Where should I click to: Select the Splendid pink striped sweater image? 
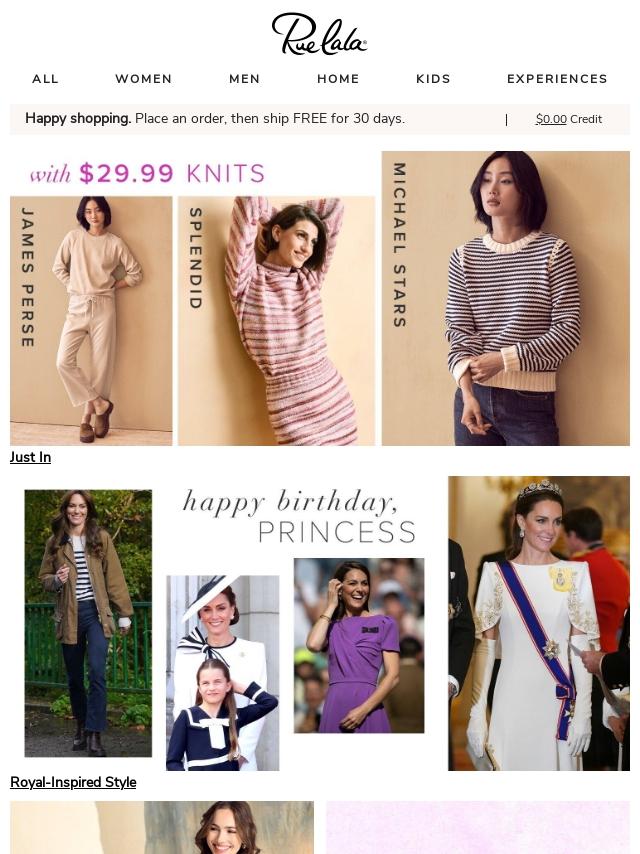pos(277,321)
